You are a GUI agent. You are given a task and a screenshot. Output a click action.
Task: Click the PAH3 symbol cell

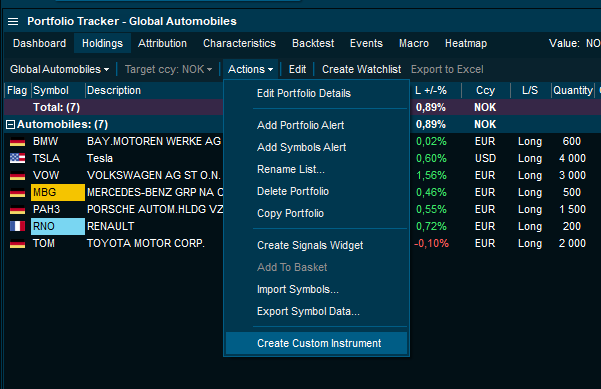pyautogui.click(x=58, y=209)
